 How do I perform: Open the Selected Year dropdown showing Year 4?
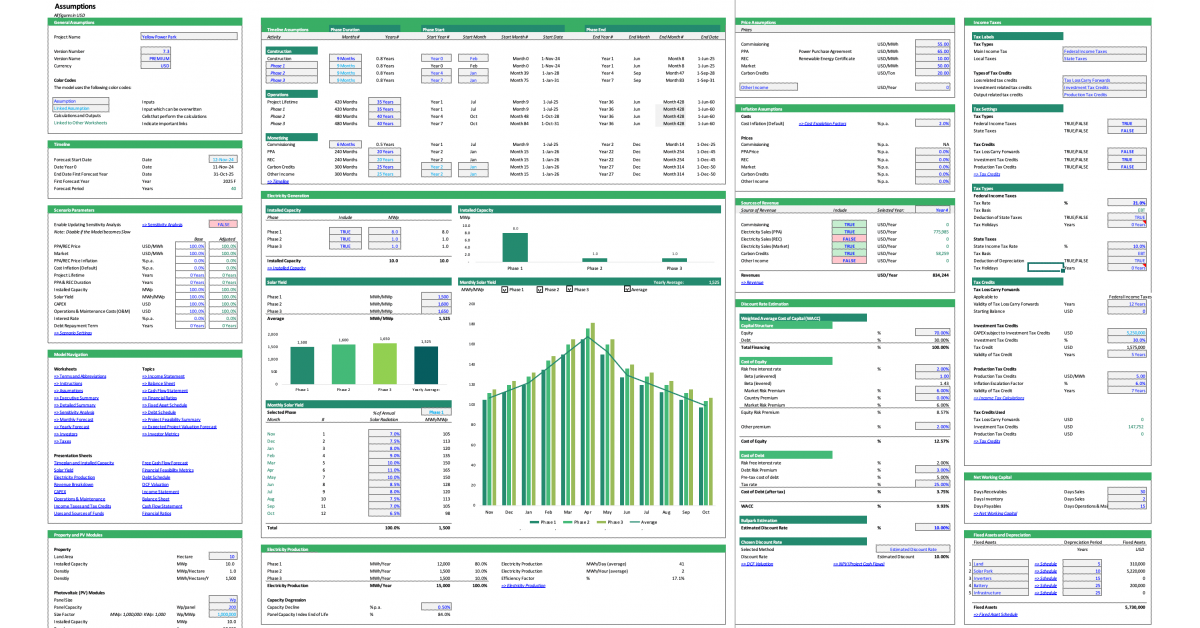click(936, 211)
